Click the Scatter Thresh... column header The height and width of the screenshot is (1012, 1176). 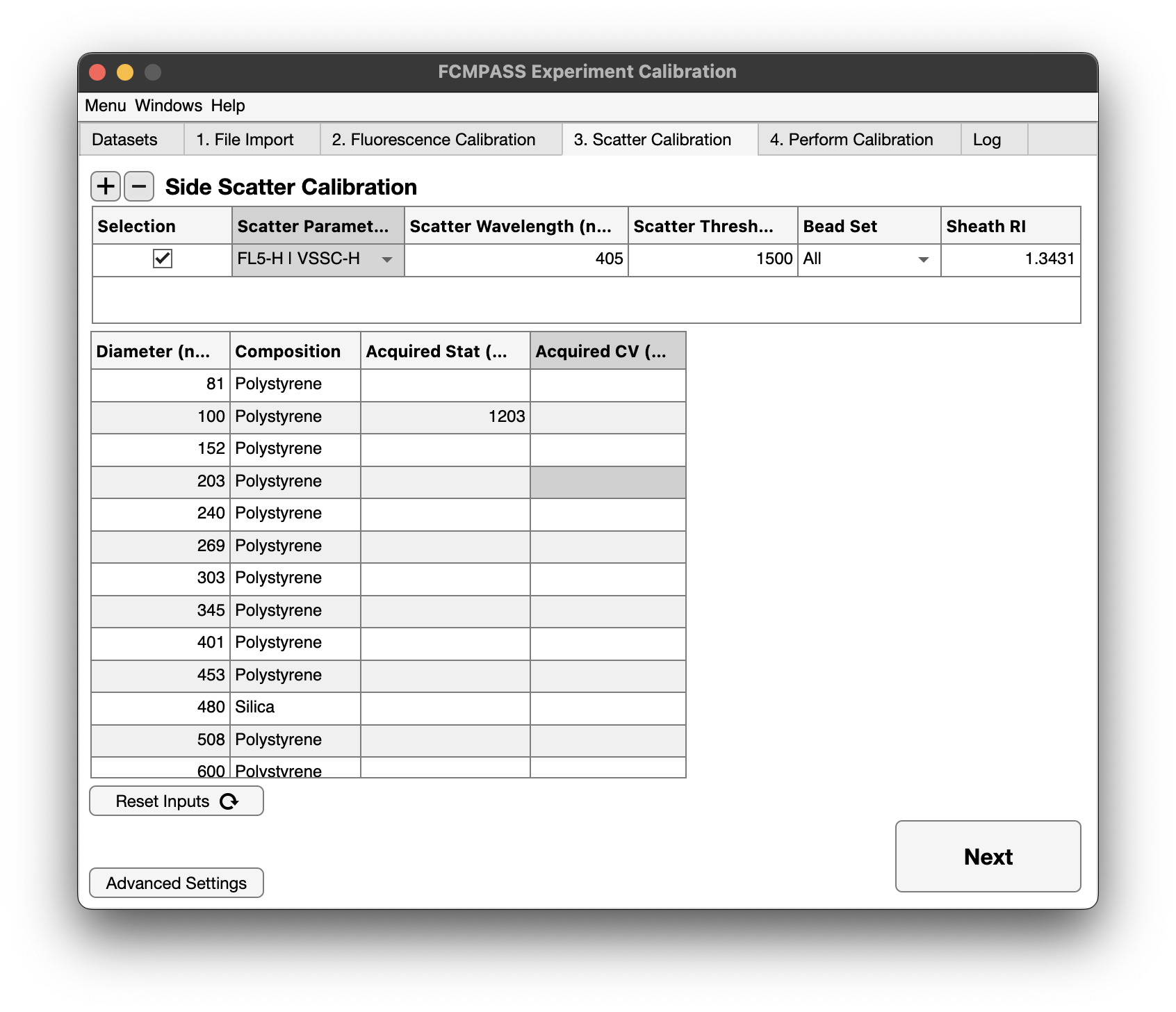tap(712, 226)
